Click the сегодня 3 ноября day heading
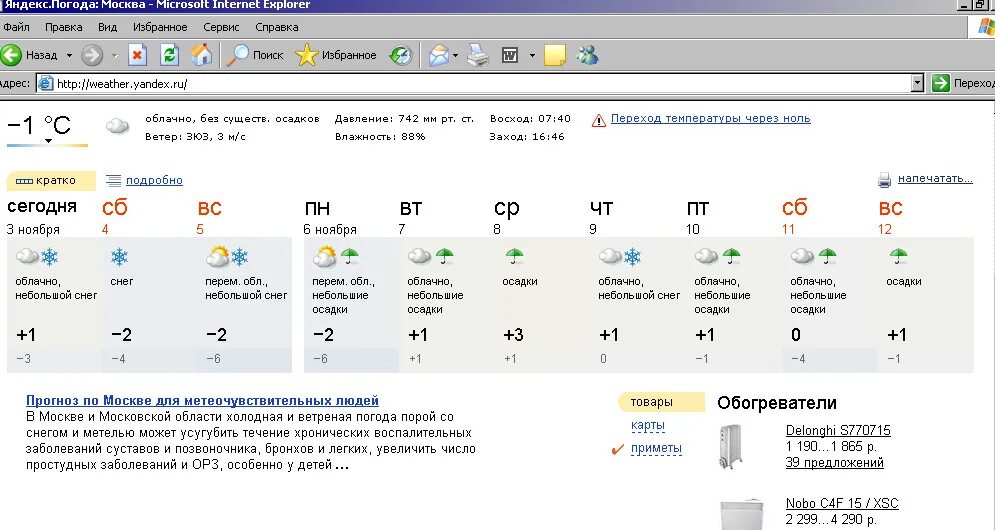995x530 pixels. (x=42, y=216)
